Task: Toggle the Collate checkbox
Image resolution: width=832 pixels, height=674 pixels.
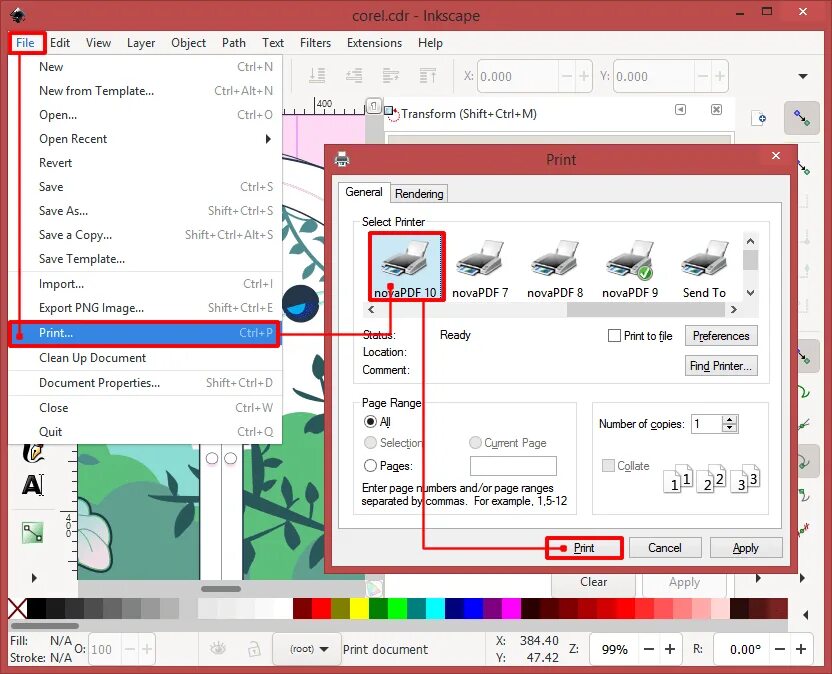Action: pyautogui.click(x=608, y=465)
